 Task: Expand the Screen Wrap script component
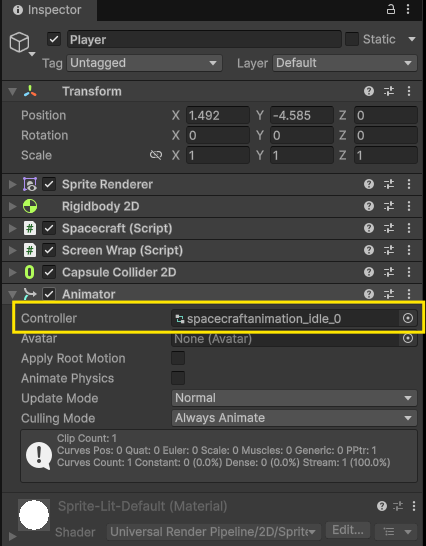13,250
